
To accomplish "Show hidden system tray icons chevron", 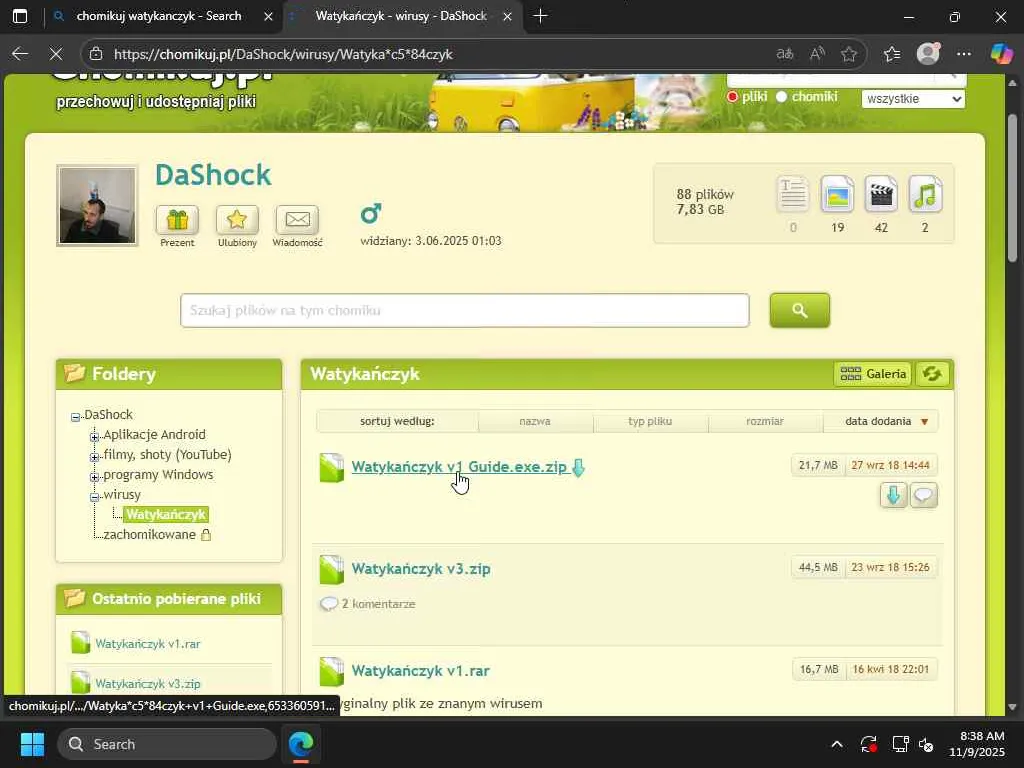I will (x=837, y=744).
